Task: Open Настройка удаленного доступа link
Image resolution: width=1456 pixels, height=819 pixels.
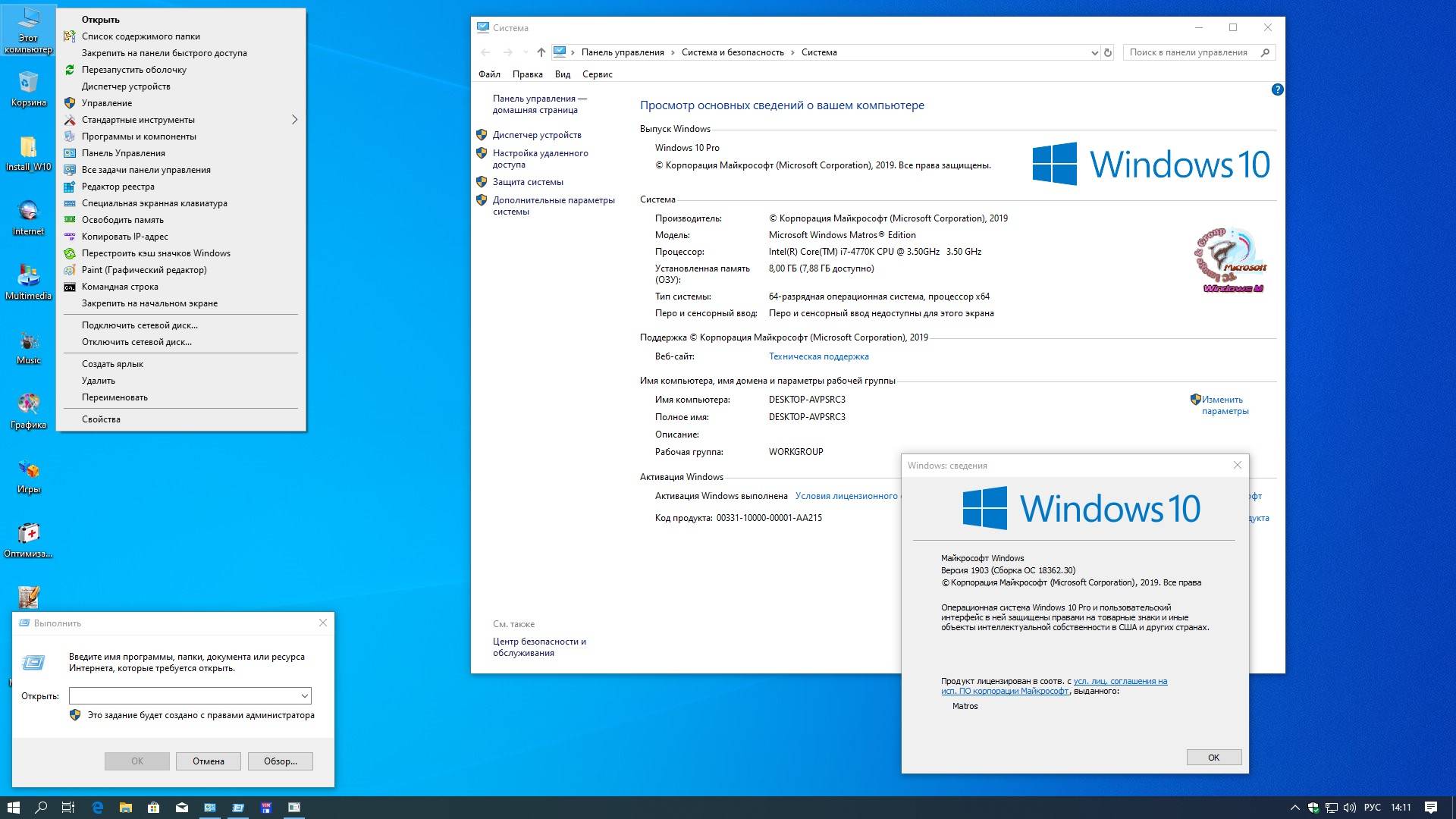Action: pos(540,158)
